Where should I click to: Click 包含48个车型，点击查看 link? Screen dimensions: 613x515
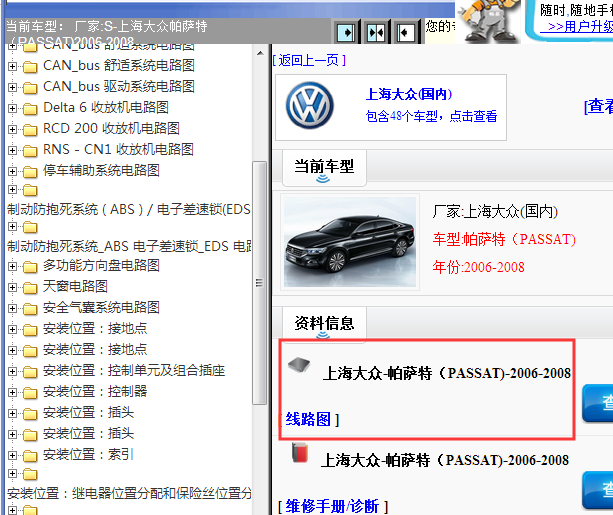point(431,116)
